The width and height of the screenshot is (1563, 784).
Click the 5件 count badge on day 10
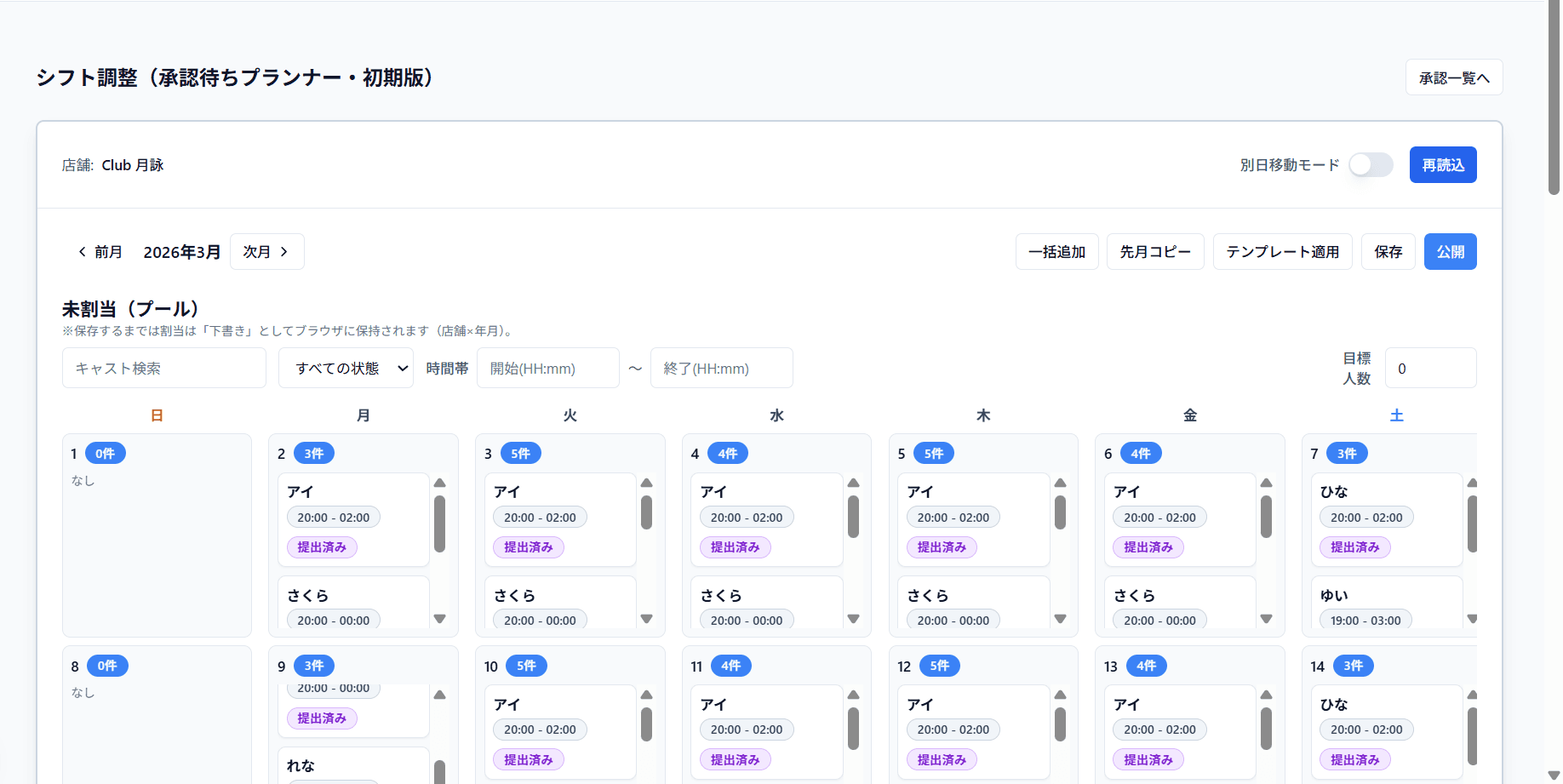tap(526, 666)
